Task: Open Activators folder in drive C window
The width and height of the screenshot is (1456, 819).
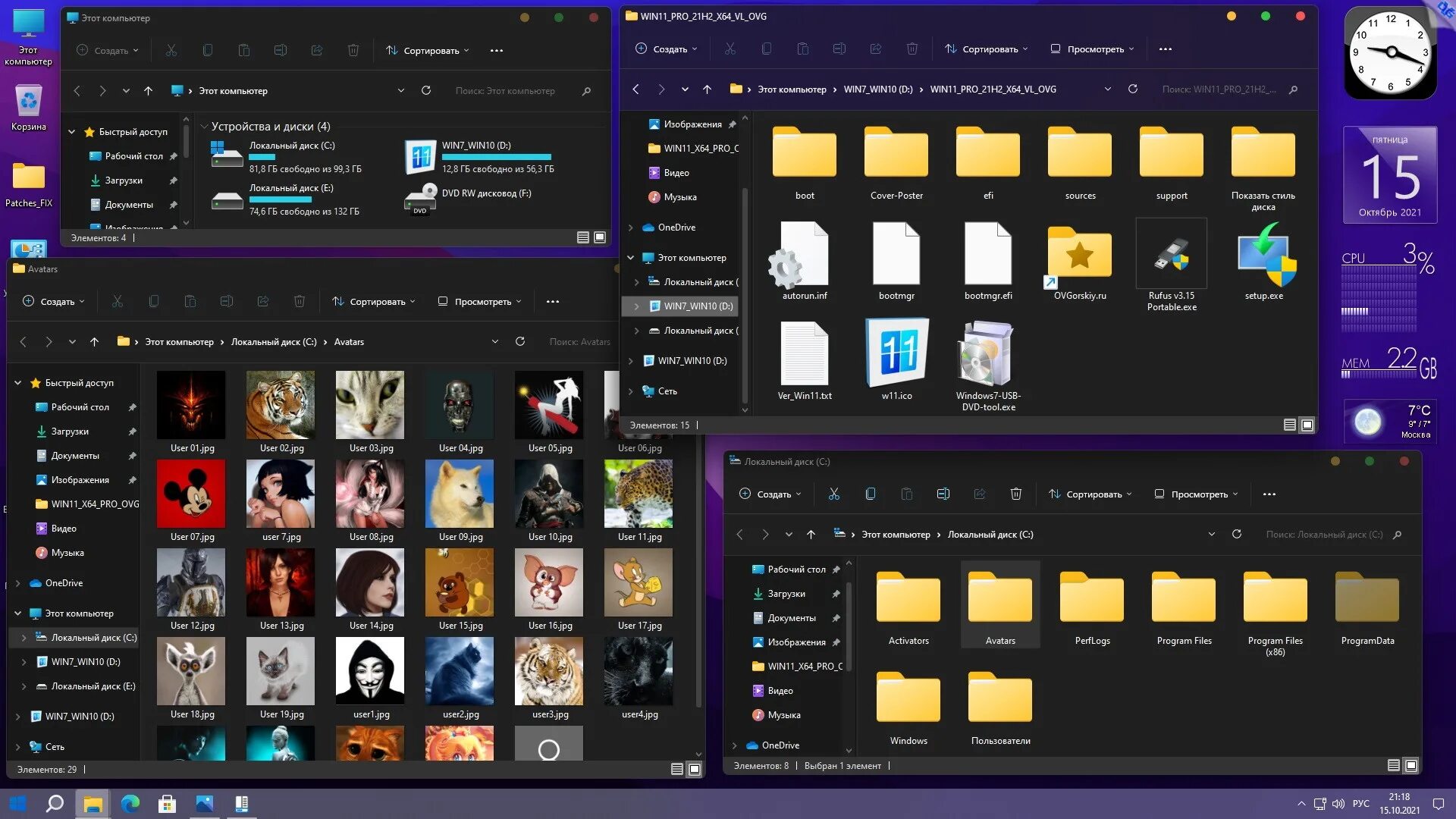Action: point(908,607)
